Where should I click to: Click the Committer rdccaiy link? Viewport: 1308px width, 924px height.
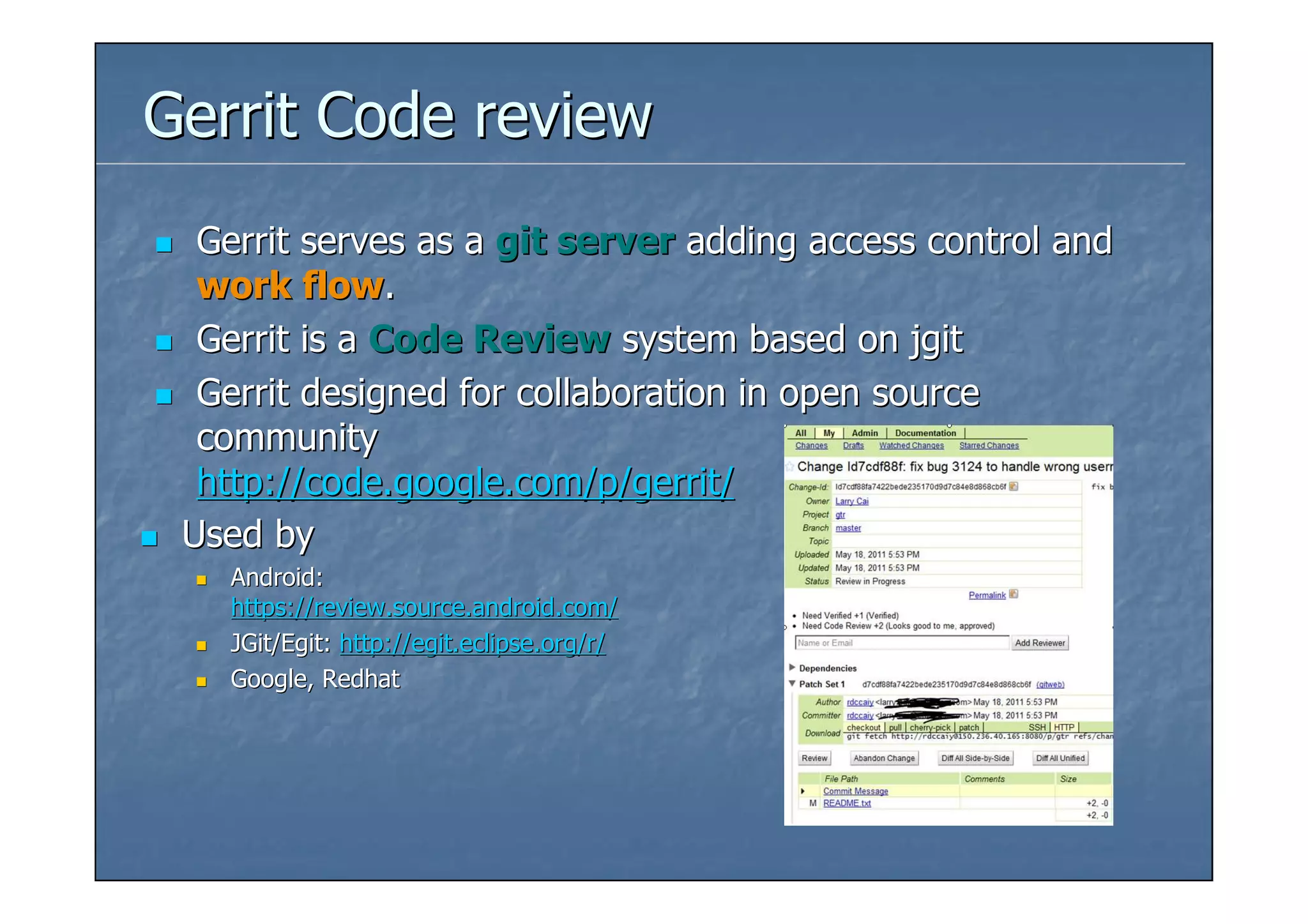[860, 715]
